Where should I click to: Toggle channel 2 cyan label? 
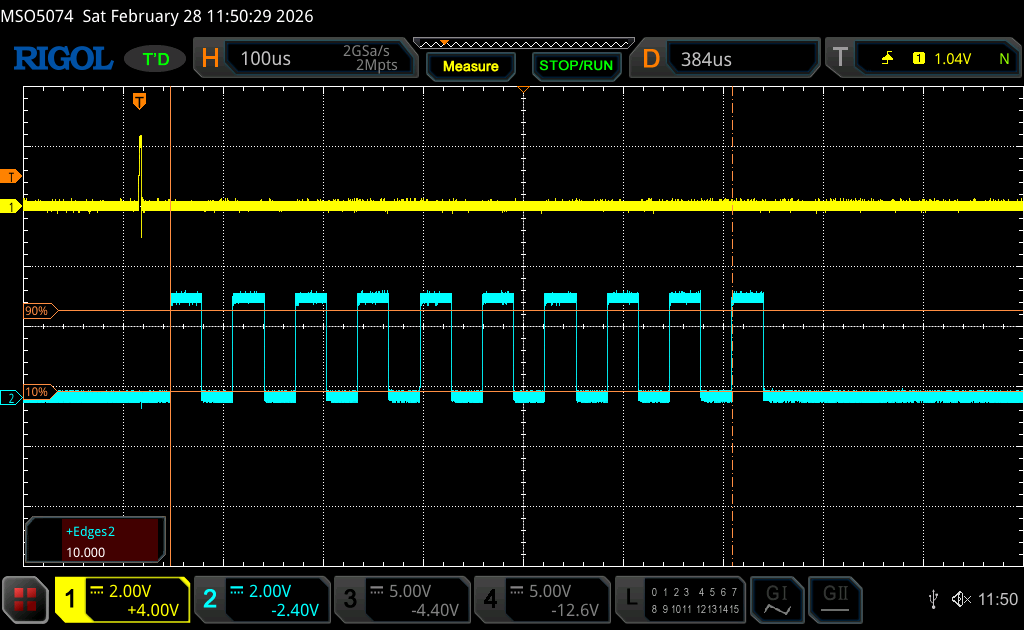tap(262, 599)
